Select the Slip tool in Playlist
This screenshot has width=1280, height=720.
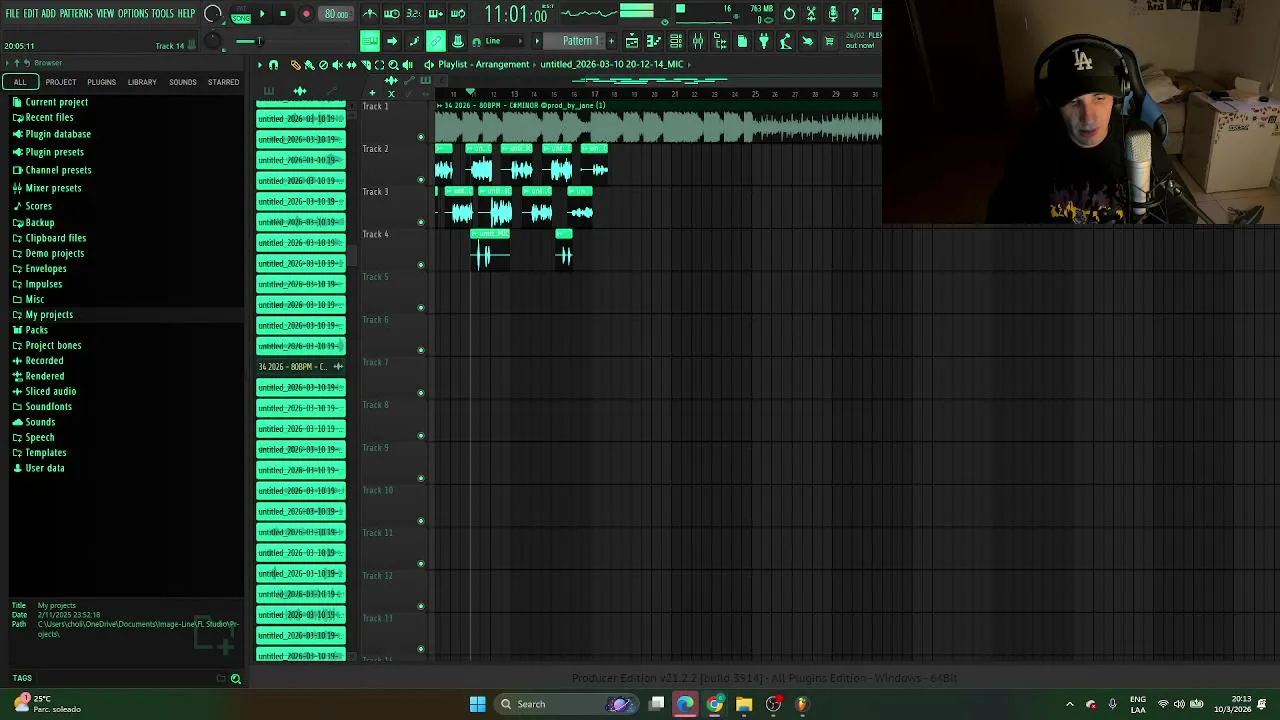351,64
